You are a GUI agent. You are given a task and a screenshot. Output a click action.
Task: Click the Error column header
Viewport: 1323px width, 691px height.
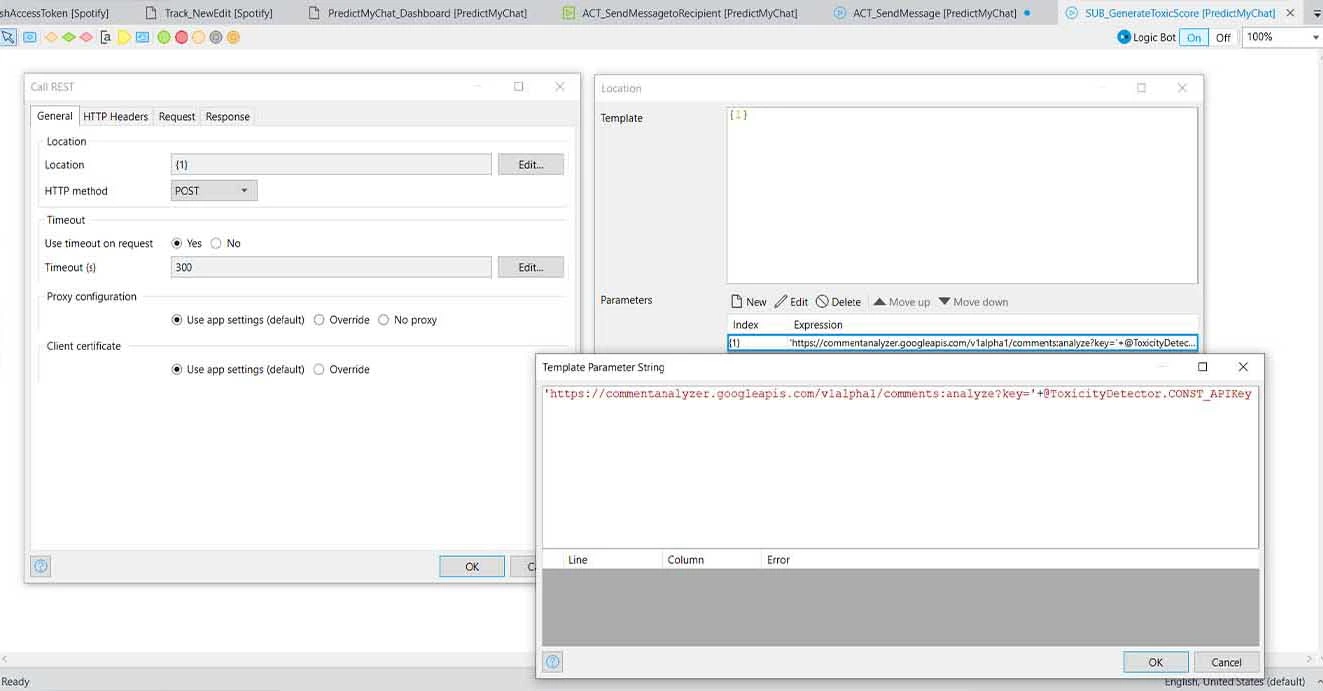click(778, 560)
